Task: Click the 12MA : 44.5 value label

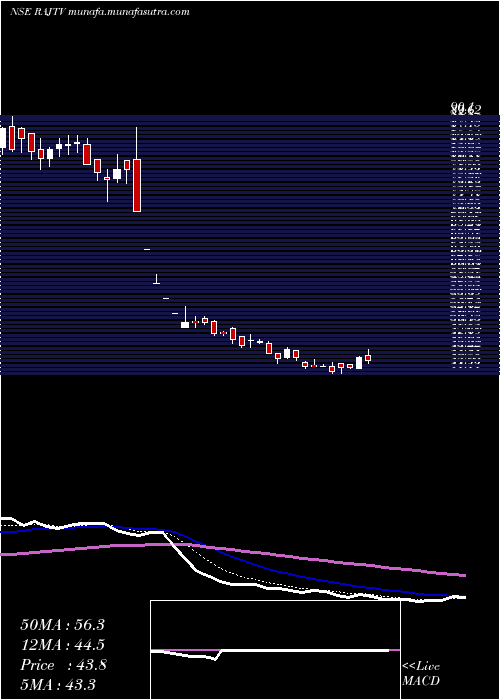Action: [x=62, y=645]
